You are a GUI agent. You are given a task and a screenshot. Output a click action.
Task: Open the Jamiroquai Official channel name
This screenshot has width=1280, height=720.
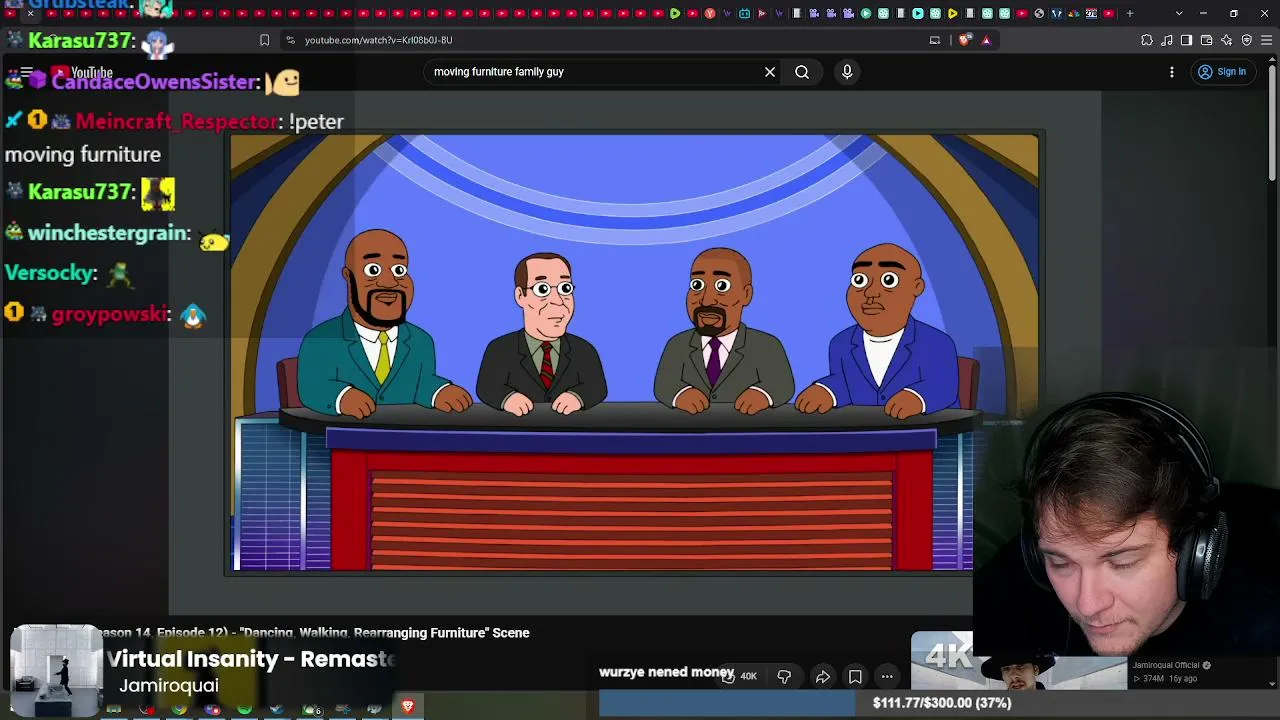coord(1165,665)
